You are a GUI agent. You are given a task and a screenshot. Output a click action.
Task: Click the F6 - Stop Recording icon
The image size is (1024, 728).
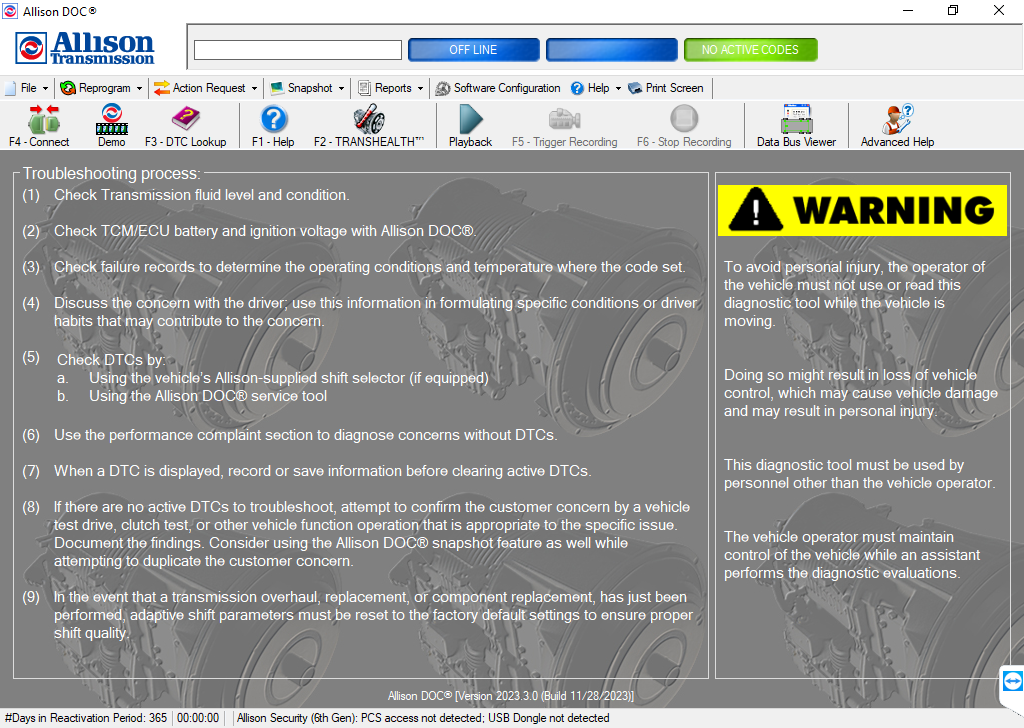683,124
